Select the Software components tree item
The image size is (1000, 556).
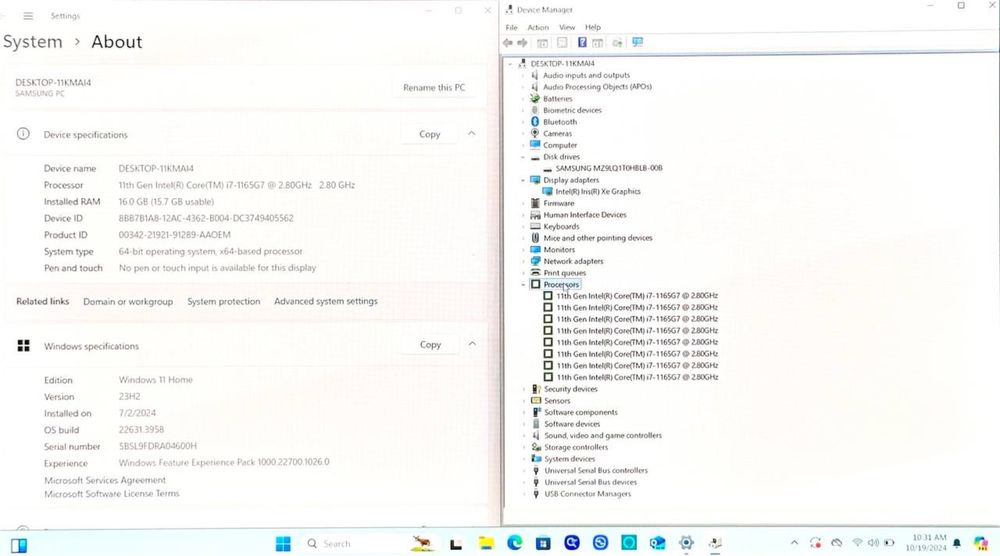click(581, 413)
